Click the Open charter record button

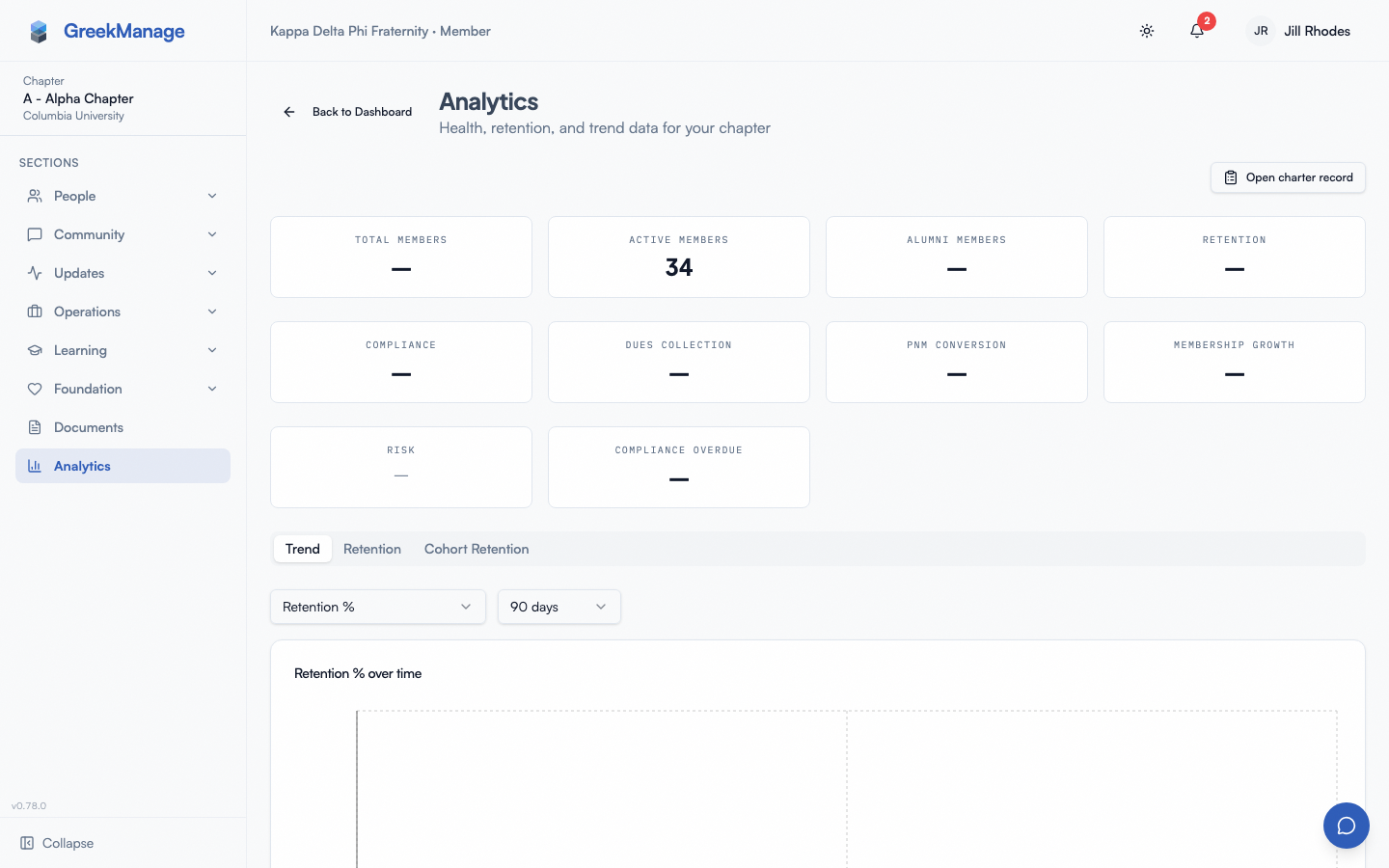(1288, 177)
